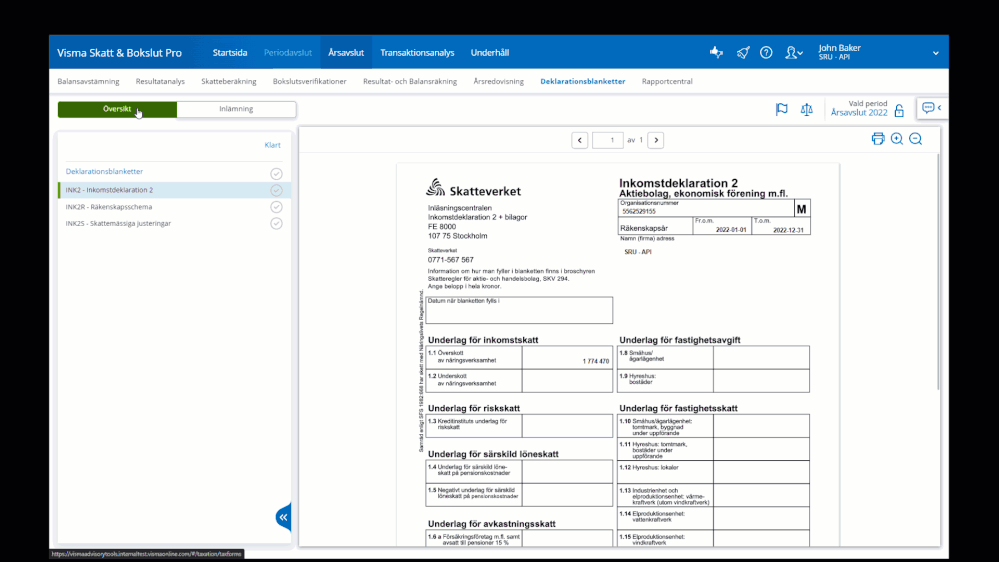Zoom in on the document

pyautogui.click(x=897, y=139)
